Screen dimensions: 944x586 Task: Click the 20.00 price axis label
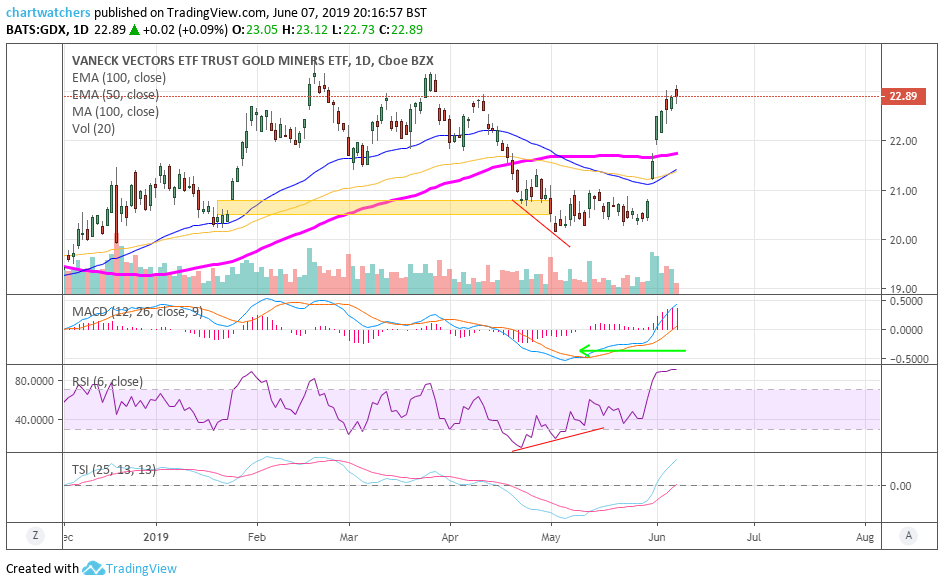click(x=903, y=240)
